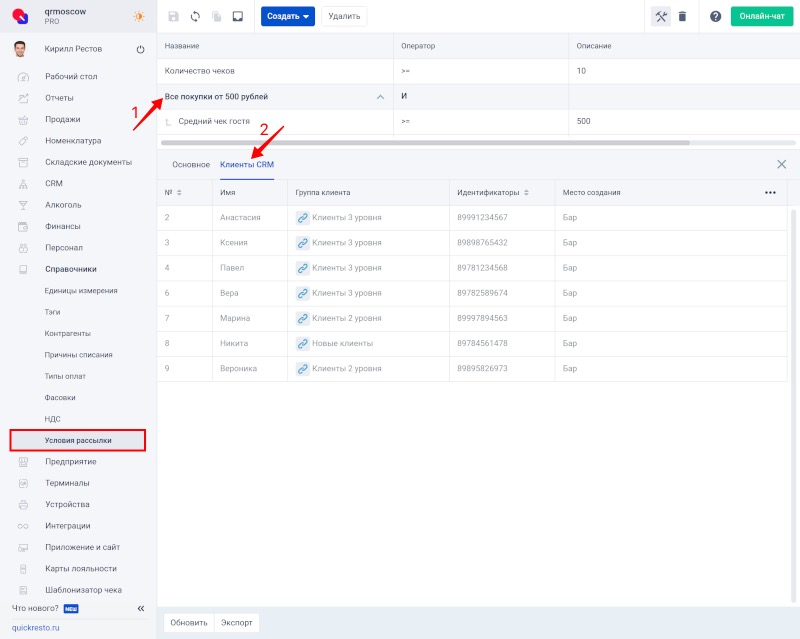
Task: Expand the Отчеты sidebar section
Action: click(x=59, y=98)
